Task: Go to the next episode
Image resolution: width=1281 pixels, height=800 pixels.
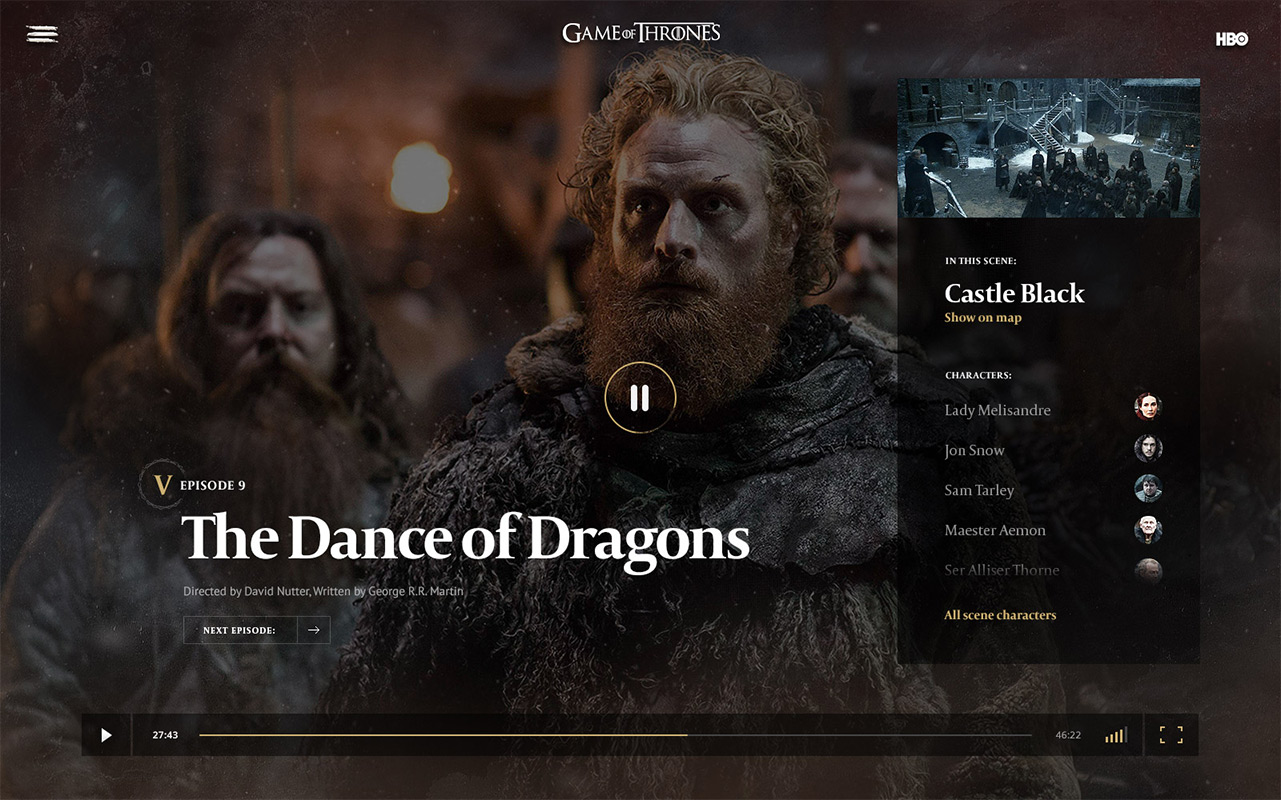Action: pos(257,630)
